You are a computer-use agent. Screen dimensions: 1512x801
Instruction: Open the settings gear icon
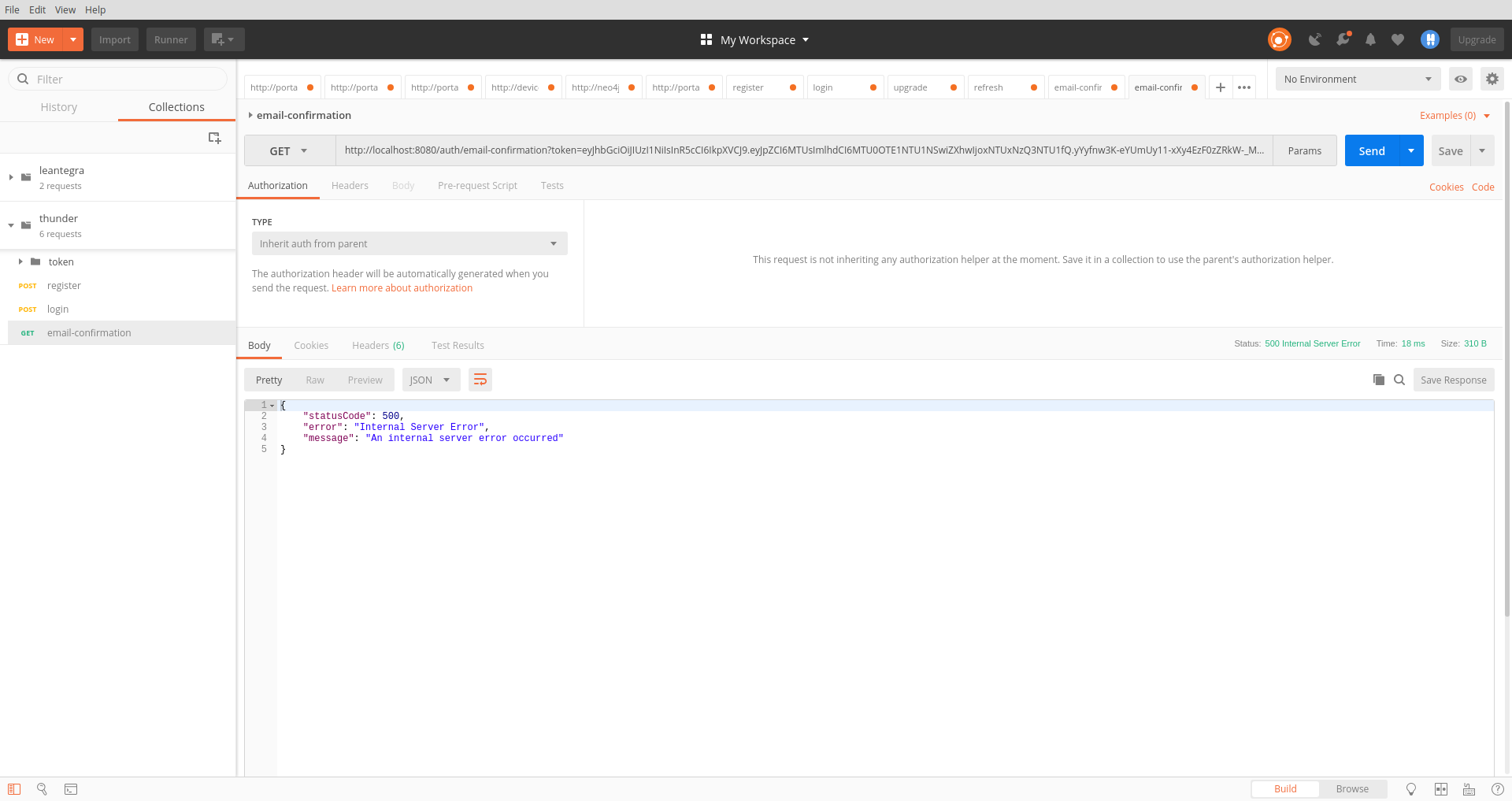pos(1492,79)
